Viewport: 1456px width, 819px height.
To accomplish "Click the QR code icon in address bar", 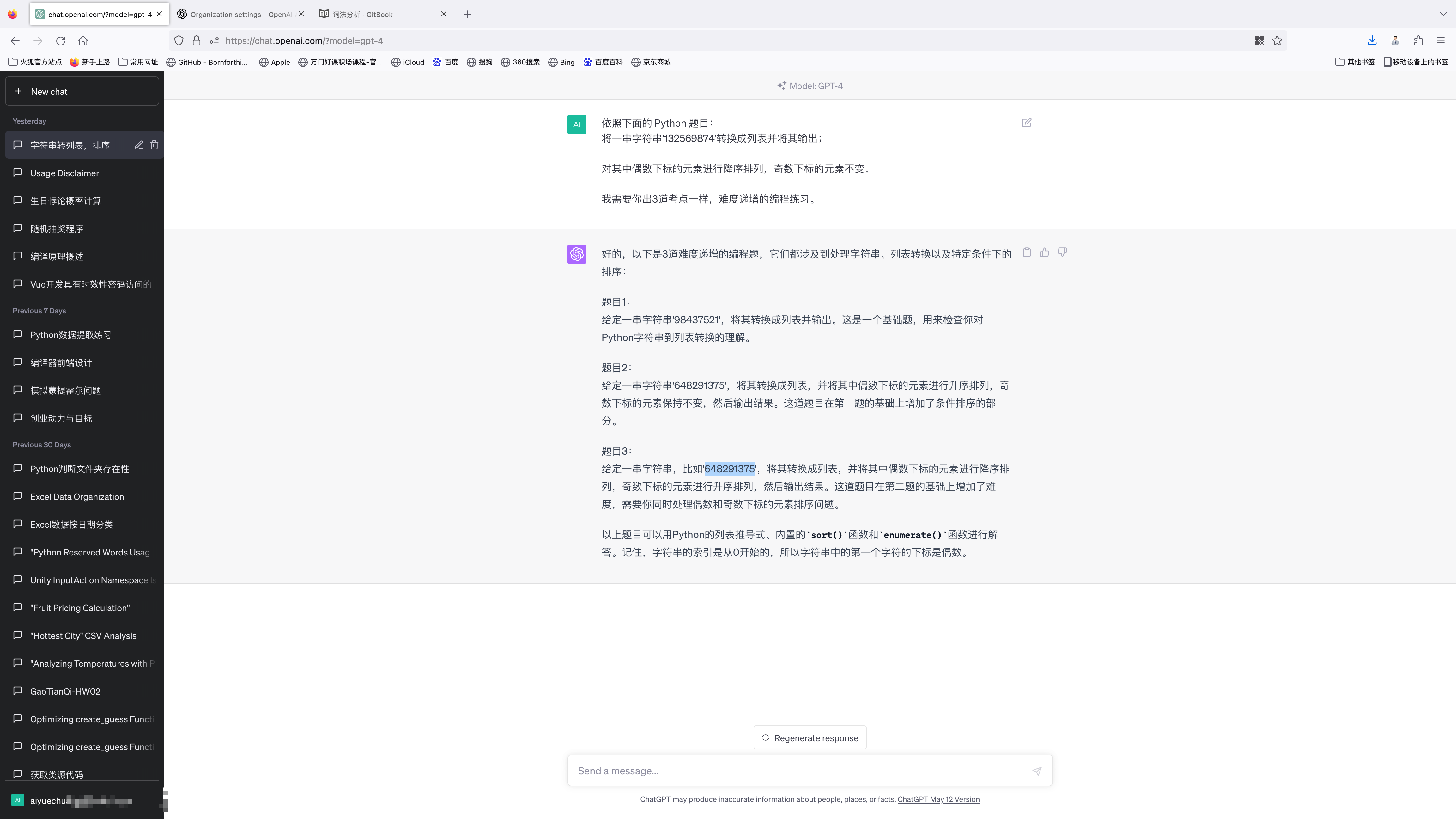I will click(x=1259, y=41).
